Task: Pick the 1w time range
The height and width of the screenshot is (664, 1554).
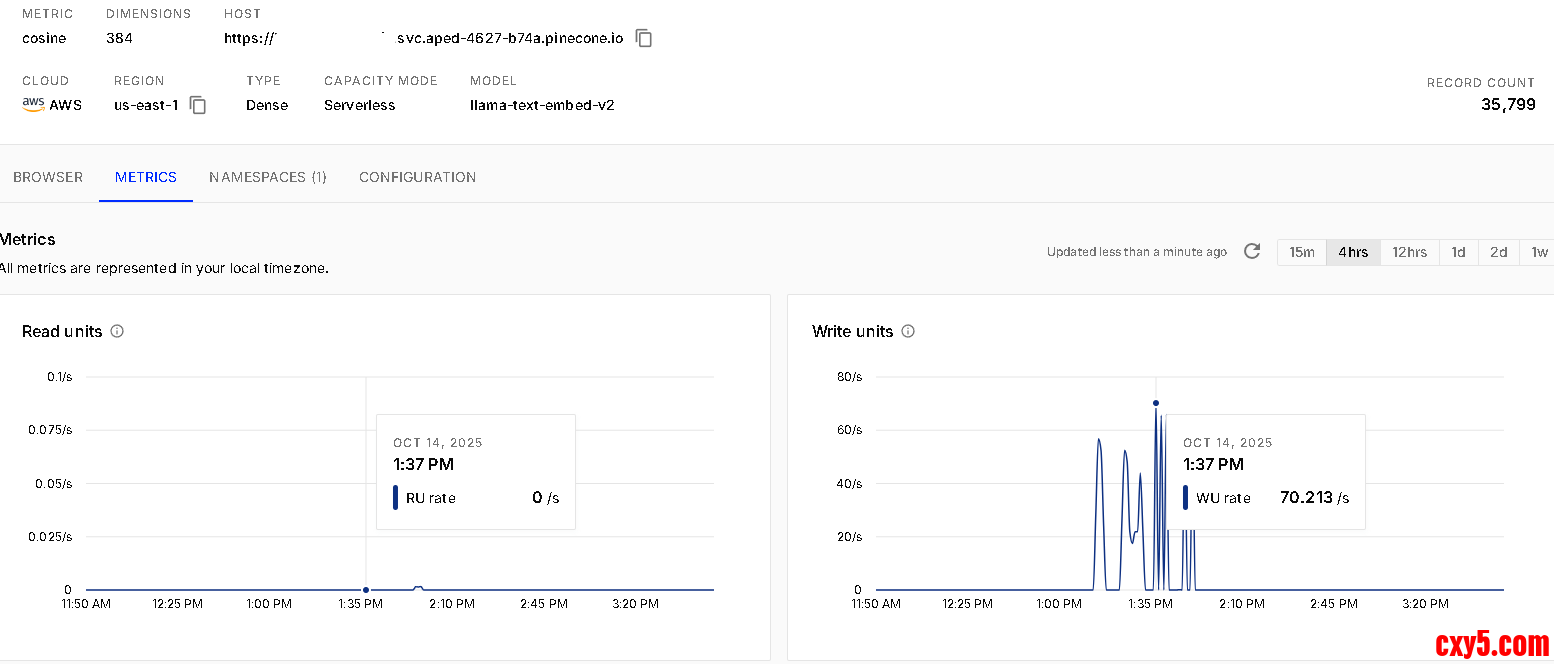Action: click(1538, 252)
